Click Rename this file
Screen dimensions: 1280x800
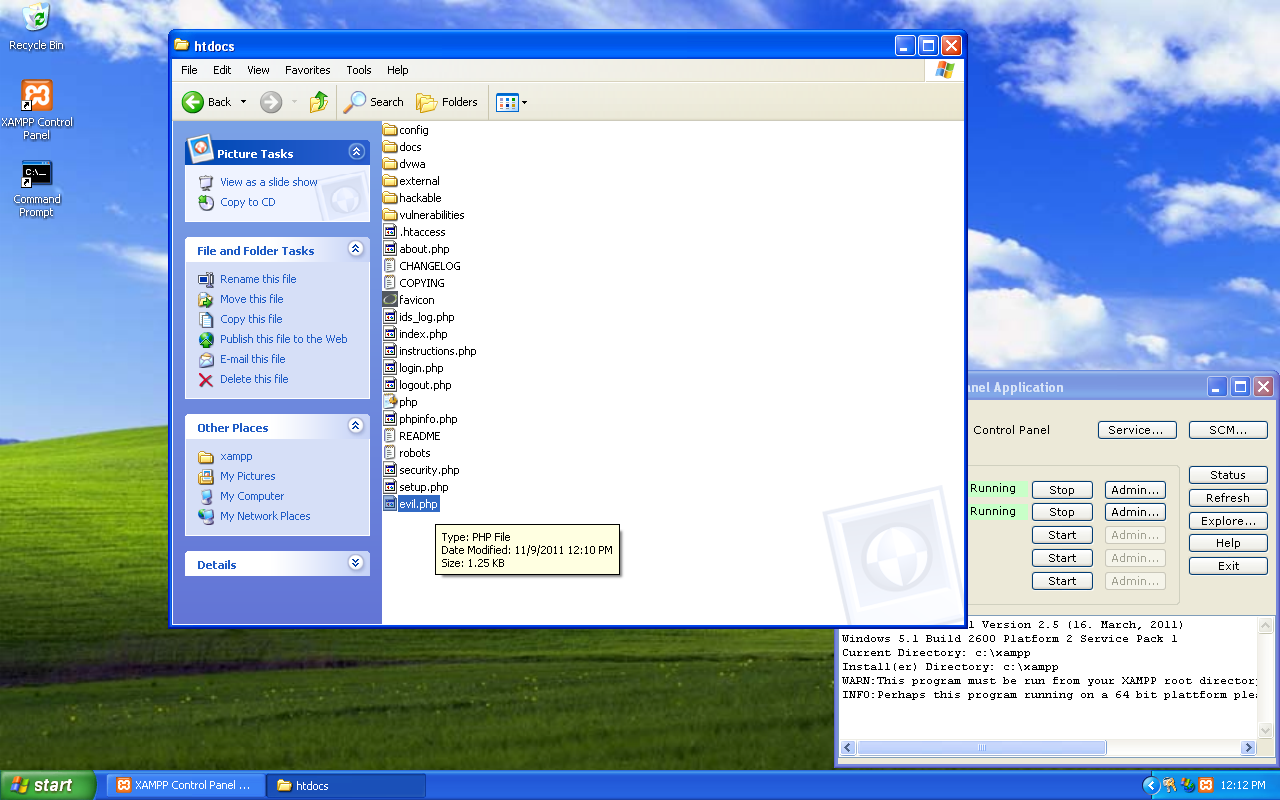pyautogui.click(x=258, y=279)
